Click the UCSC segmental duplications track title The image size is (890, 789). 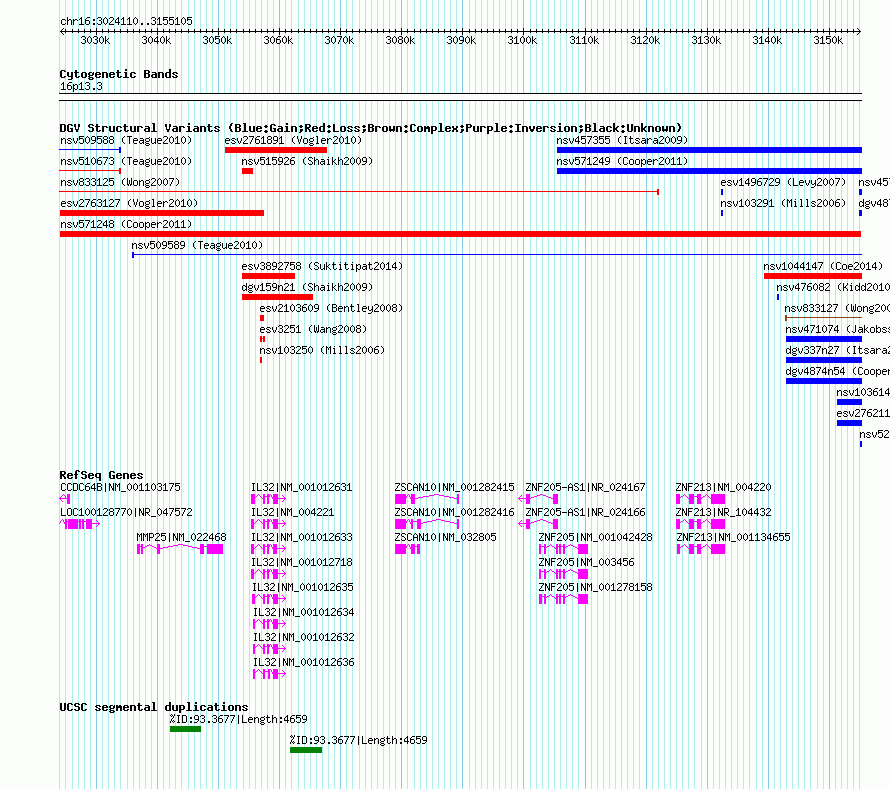[x=154, y=707]
